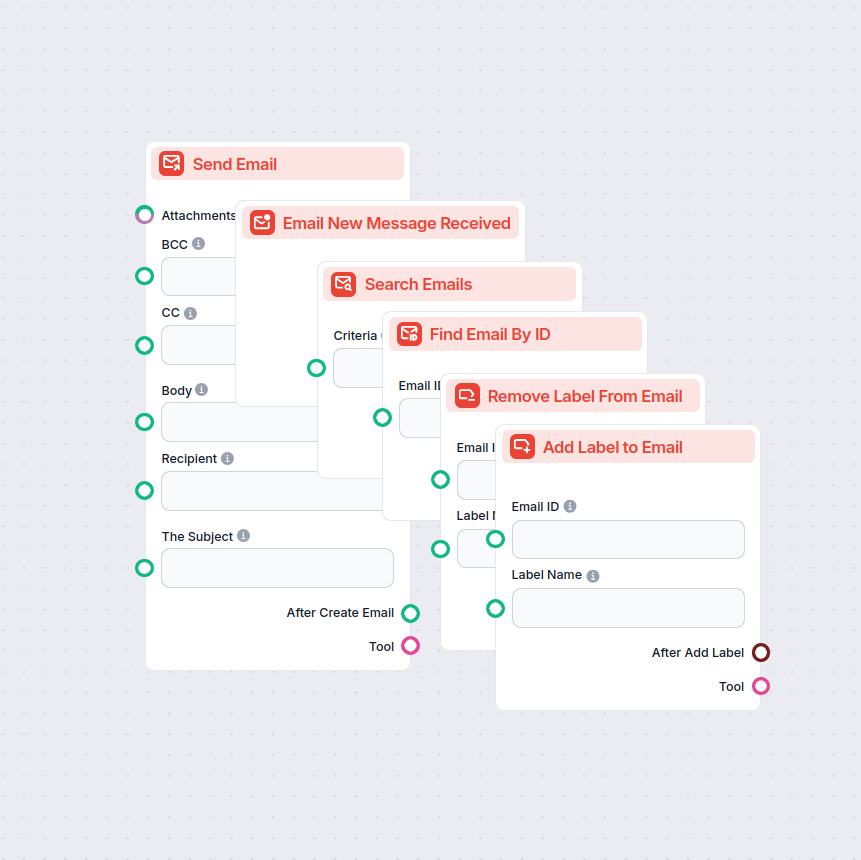The image size is (861, 860).
Task: Click the Send Email envelope icon
Action: click(171, 163)
